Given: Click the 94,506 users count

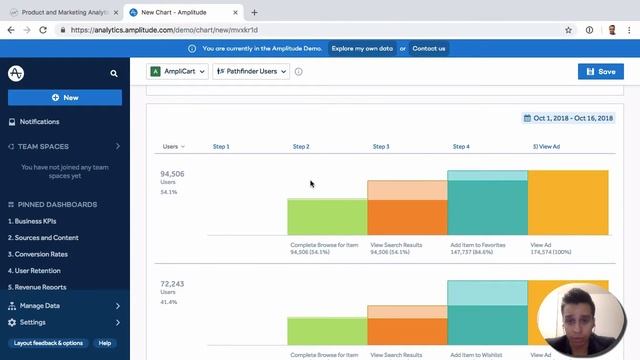Looking at the screenshot, I should coord(172,174).
